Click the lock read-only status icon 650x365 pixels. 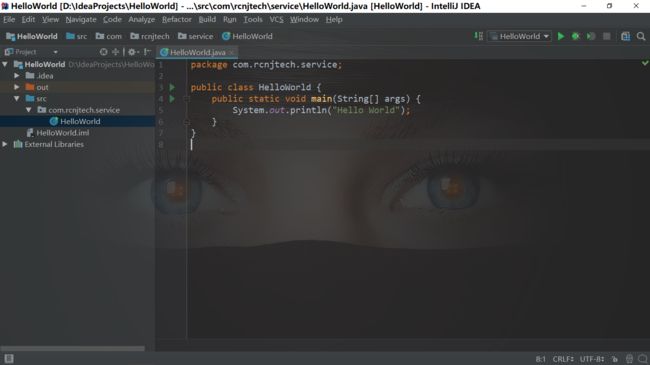(615, 359)
